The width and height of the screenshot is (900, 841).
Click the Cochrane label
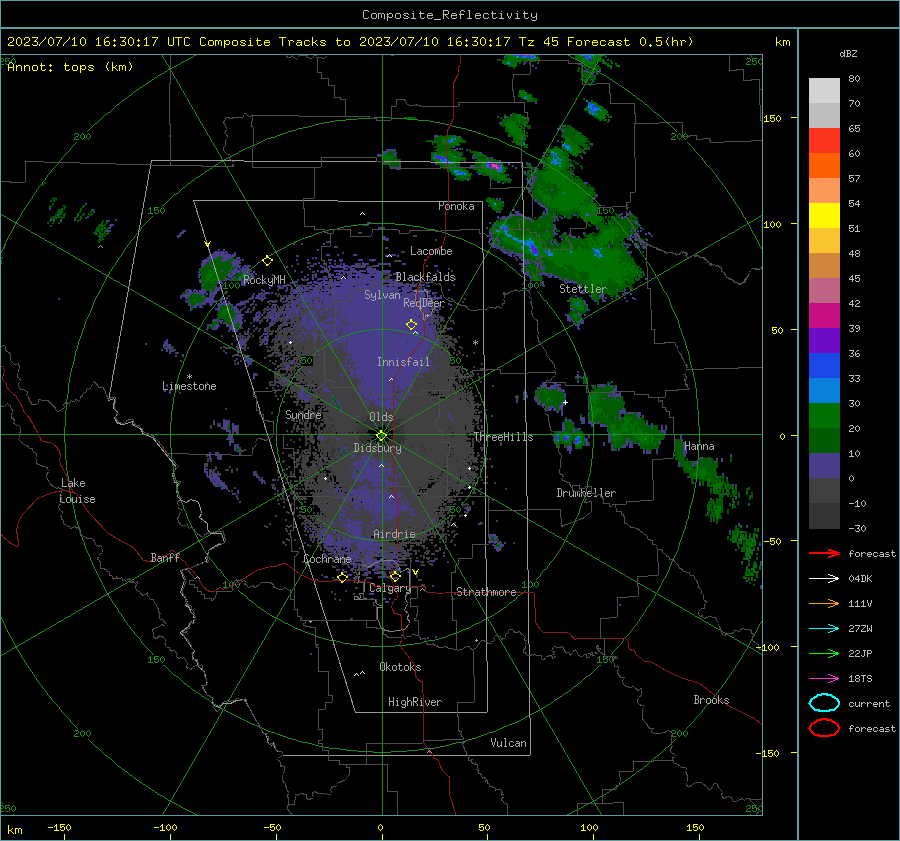(x=327, y=559)
